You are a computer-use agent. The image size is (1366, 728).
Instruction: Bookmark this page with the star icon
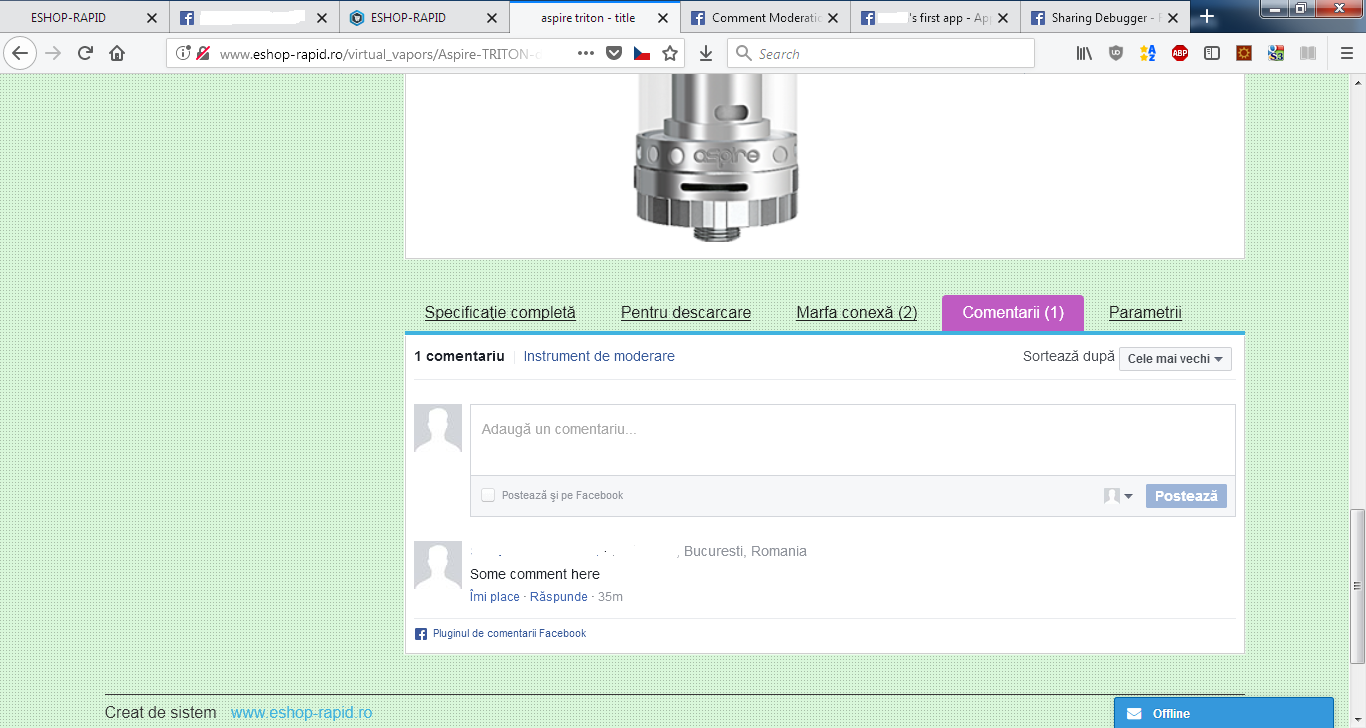click(670, 53)
